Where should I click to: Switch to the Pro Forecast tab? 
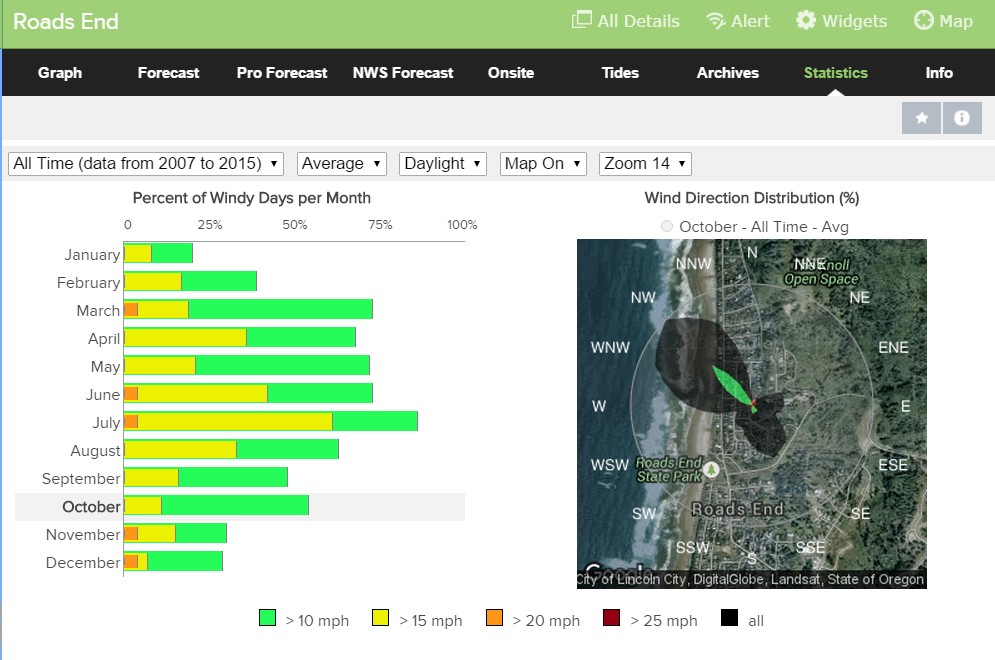point(282,73)
